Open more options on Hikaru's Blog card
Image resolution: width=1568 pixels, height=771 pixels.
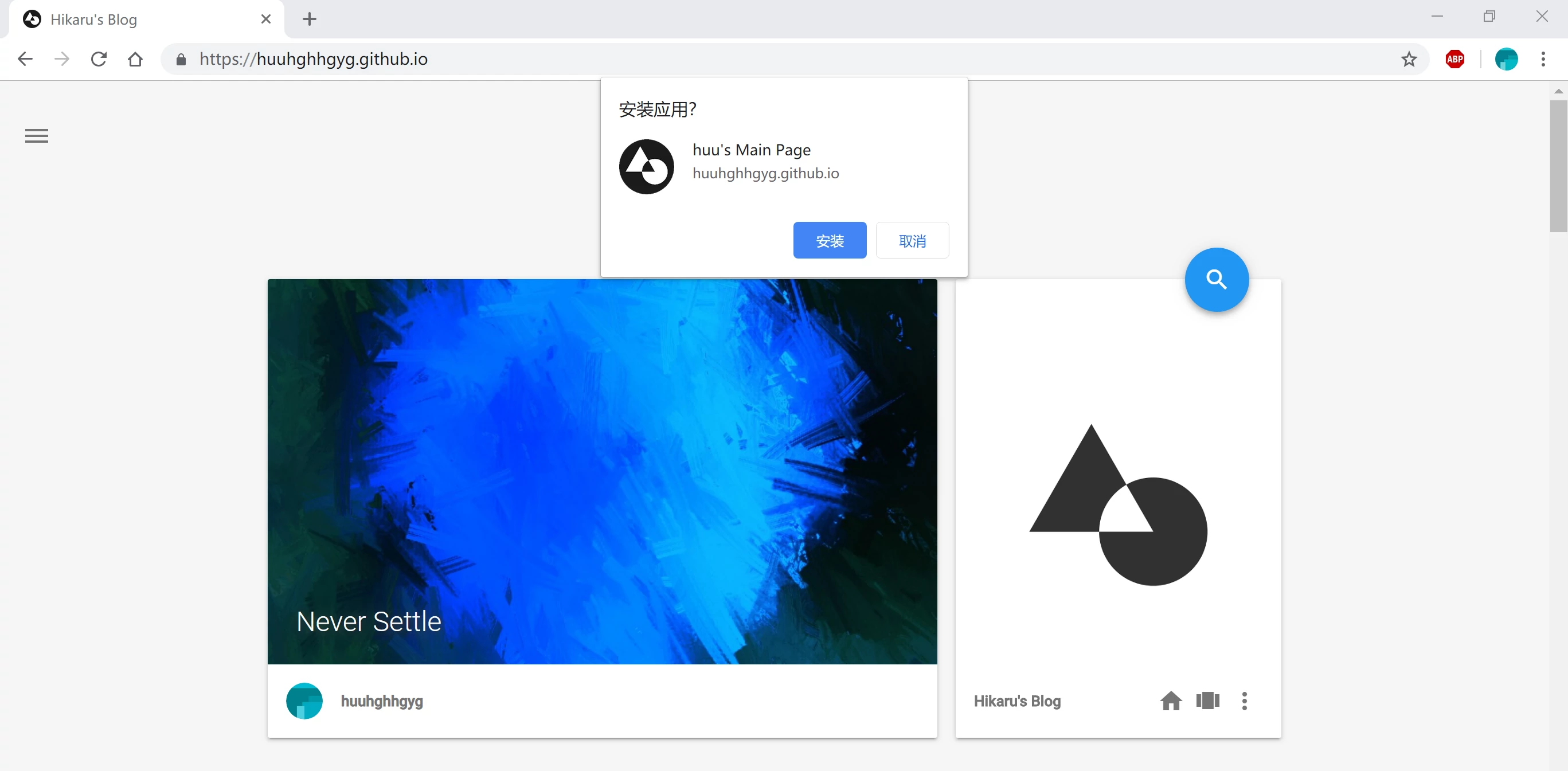[x=1244, y=701]
